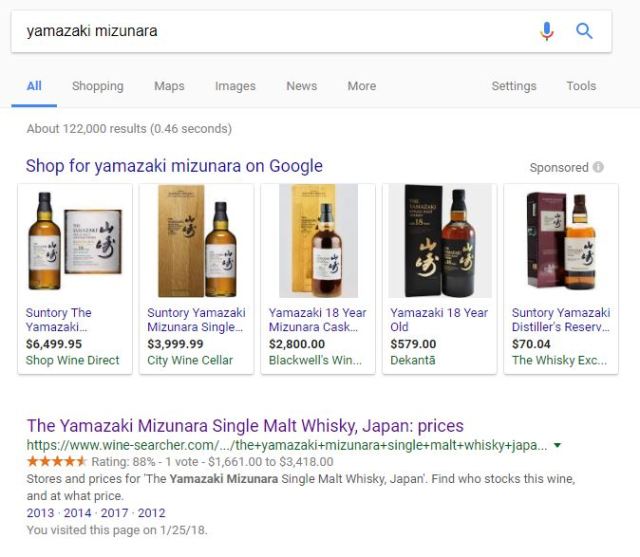The height and width of the screenshot is (557, 640).
Task: Click the Dekantā seller name
Action: 413,360
